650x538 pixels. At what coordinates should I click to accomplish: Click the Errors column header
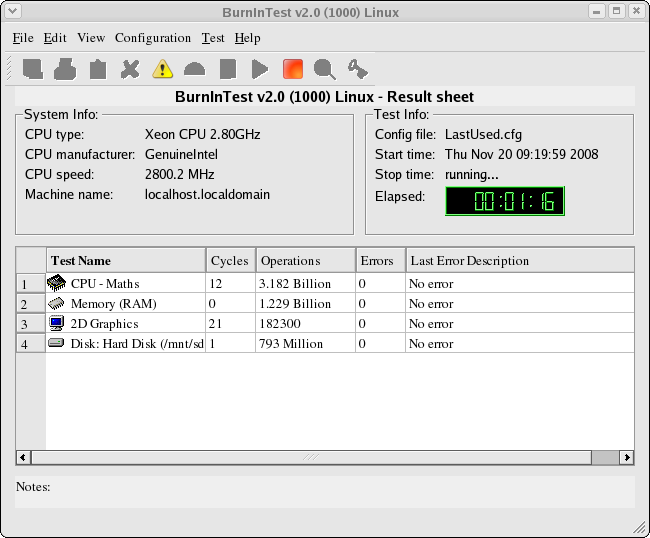click(381, 260)
